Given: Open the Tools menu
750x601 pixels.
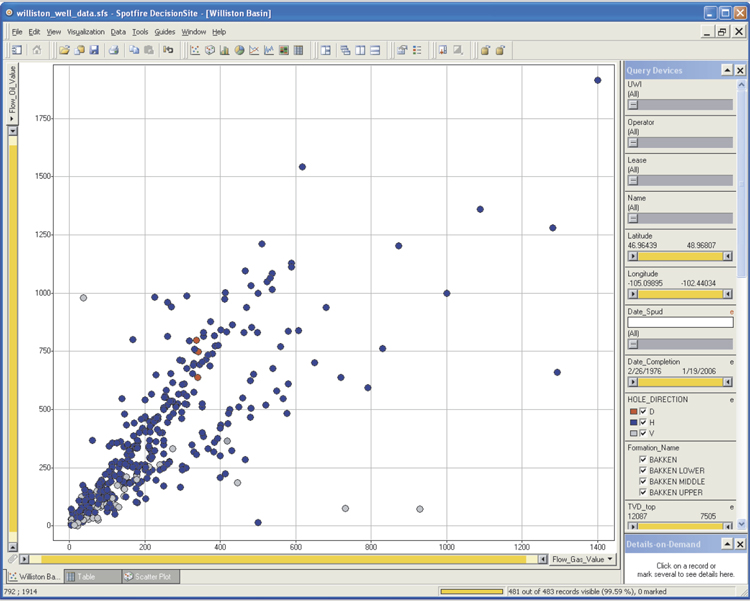Looking at the screenshot, I should (140, 32).
